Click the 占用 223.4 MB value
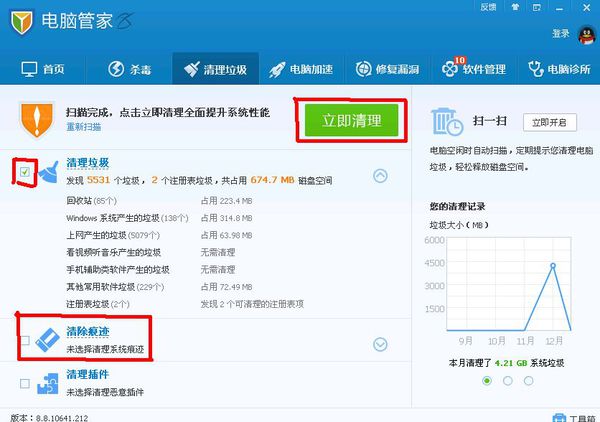The image size is (600, 422). pos(227,200)
